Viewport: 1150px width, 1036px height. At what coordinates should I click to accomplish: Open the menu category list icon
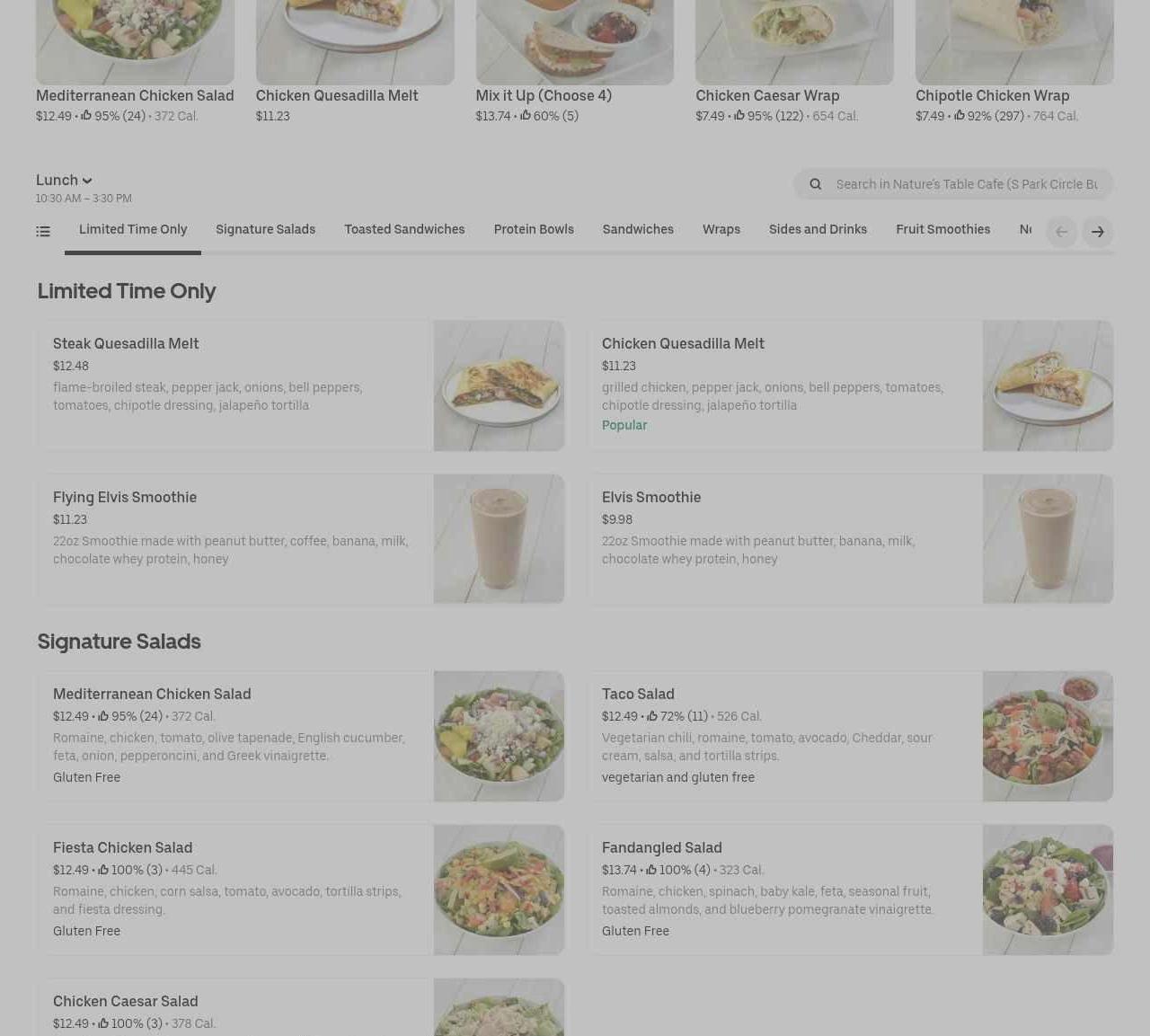[x=43, y=232]
